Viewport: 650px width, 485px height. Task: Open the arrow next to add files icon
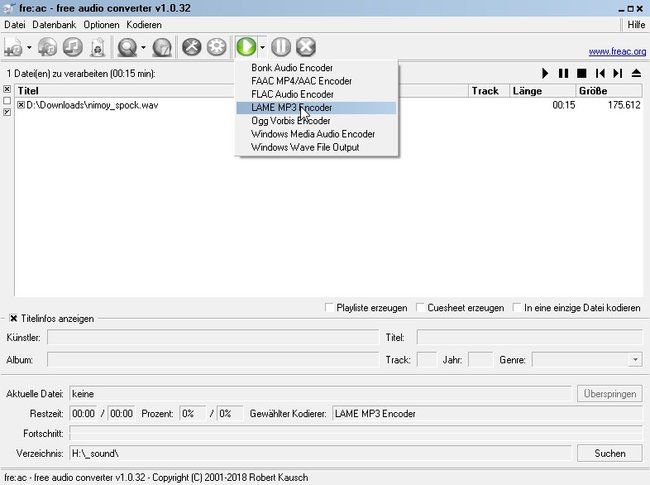click(29, 47)
